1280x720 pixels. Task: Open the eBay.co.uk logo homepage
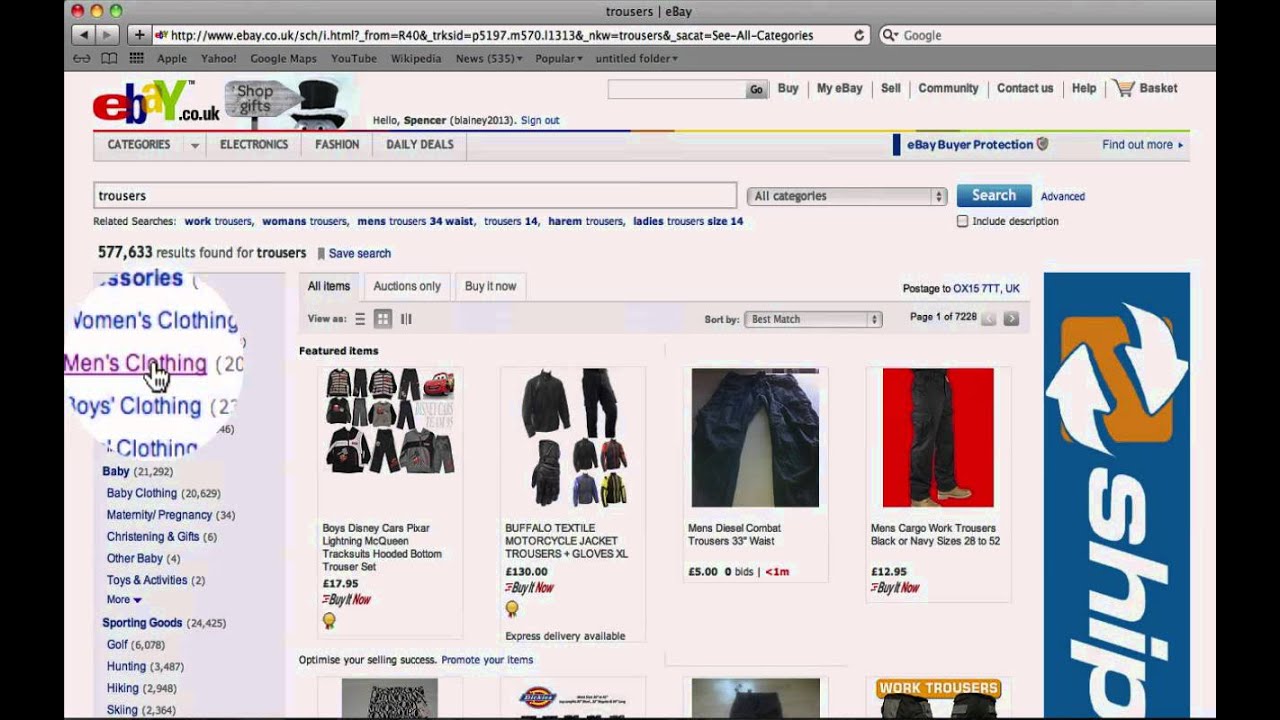pos(156,103)
